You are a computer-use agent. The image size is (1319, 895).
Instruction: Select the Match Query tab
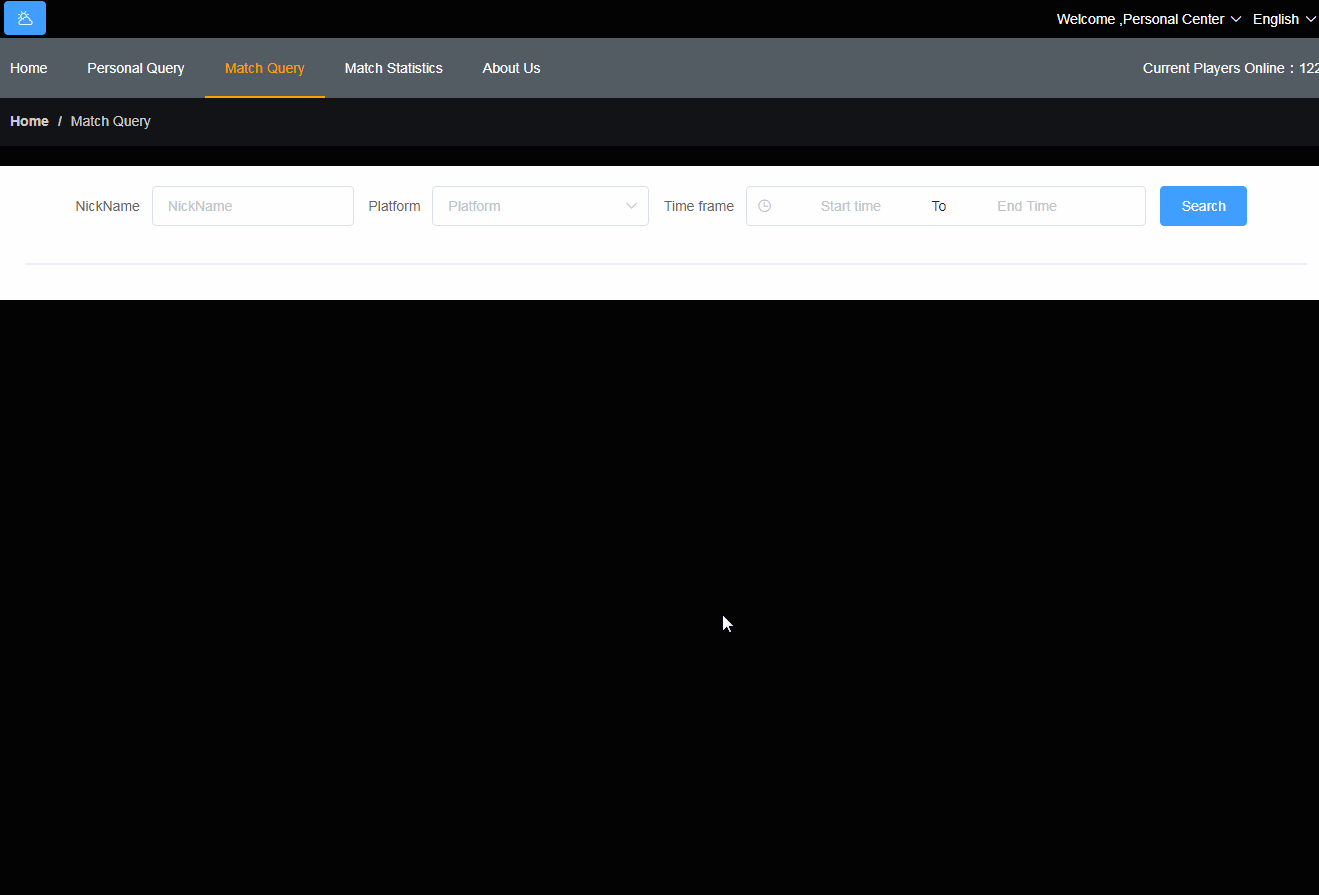(265, 68)
